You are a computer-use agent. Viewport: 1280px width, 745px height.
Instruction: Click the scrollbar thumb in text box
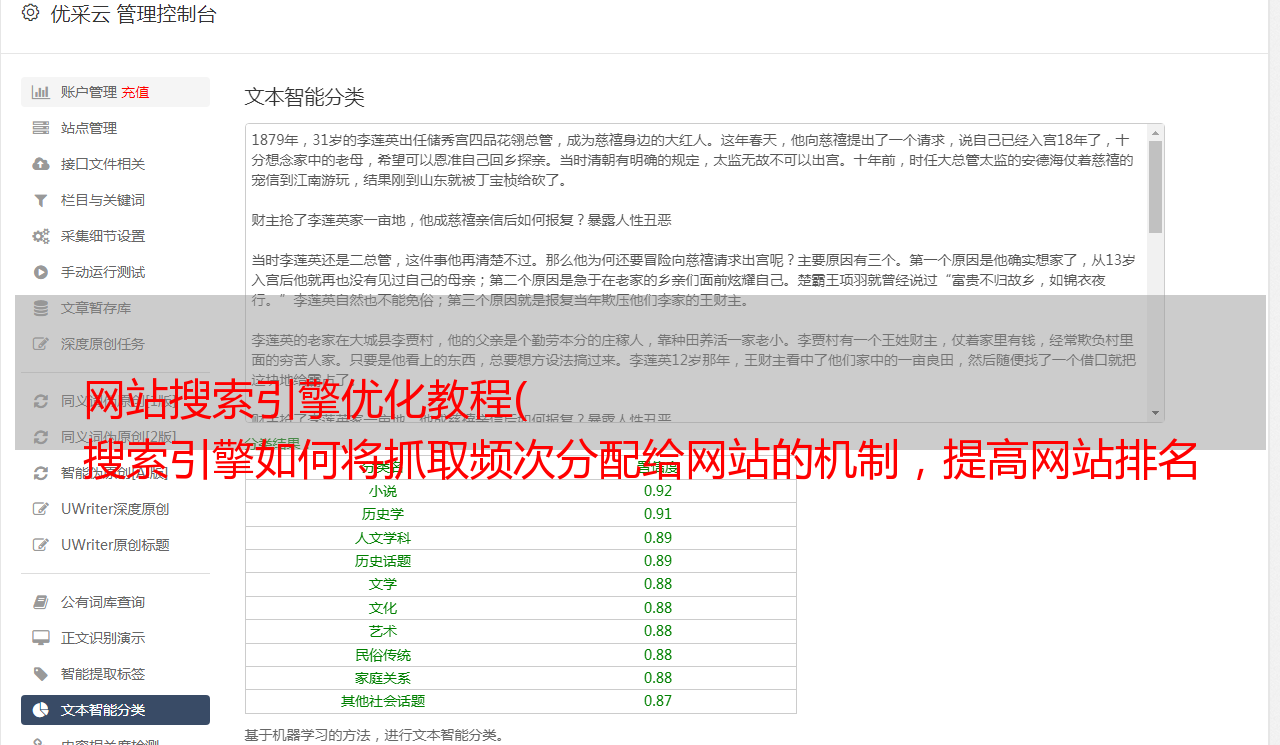[x=1156, y=187]
